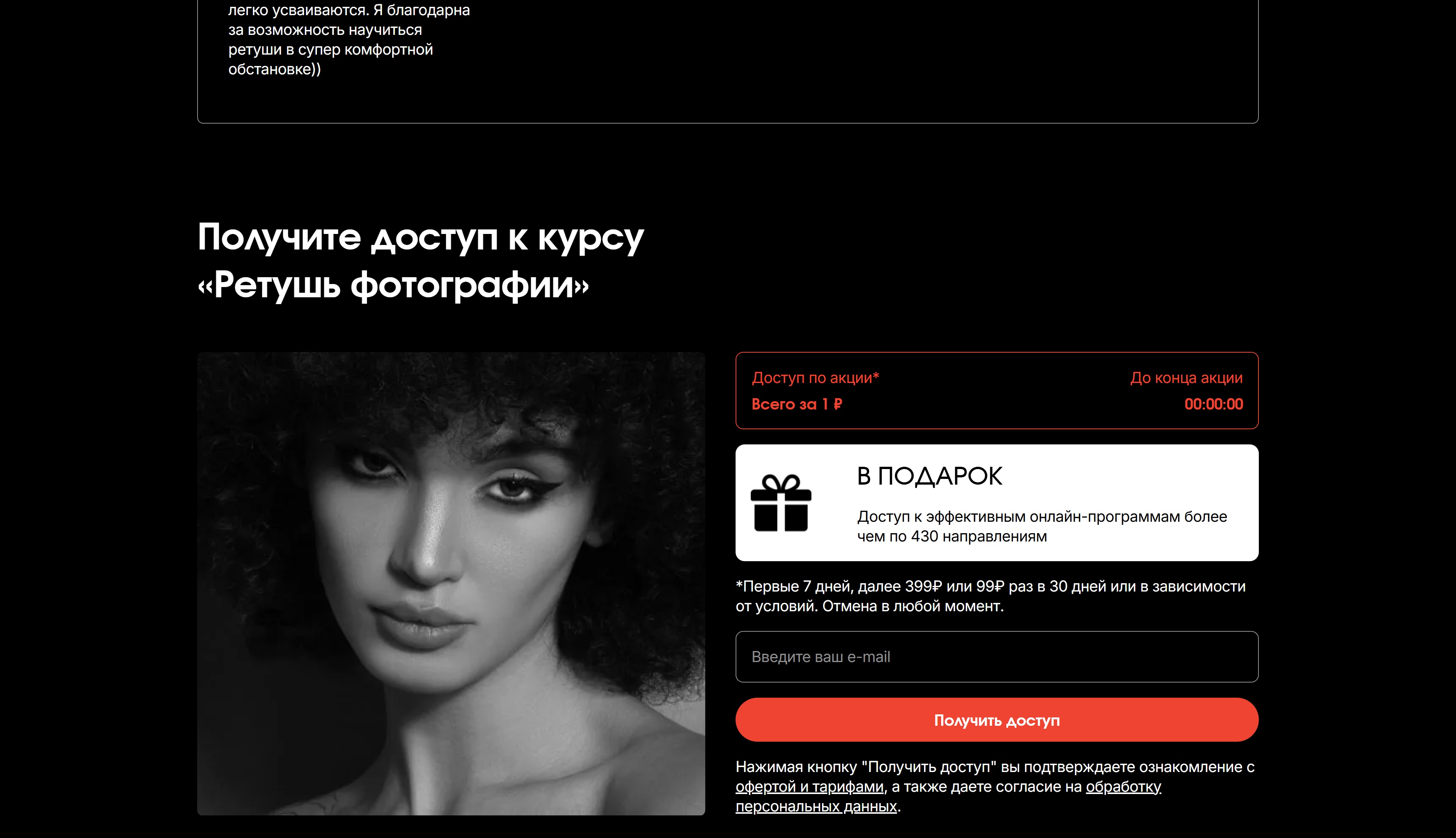Click the review text ending 'обстановке))'
Image resolution: width=1456 pixels, height=838 pixels.
point(349,39)
